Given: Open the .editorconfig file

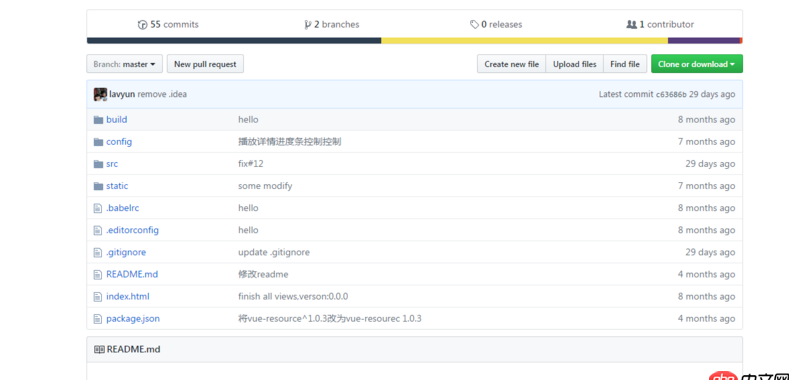Looking at the screenshot, I should click(133, 230).
